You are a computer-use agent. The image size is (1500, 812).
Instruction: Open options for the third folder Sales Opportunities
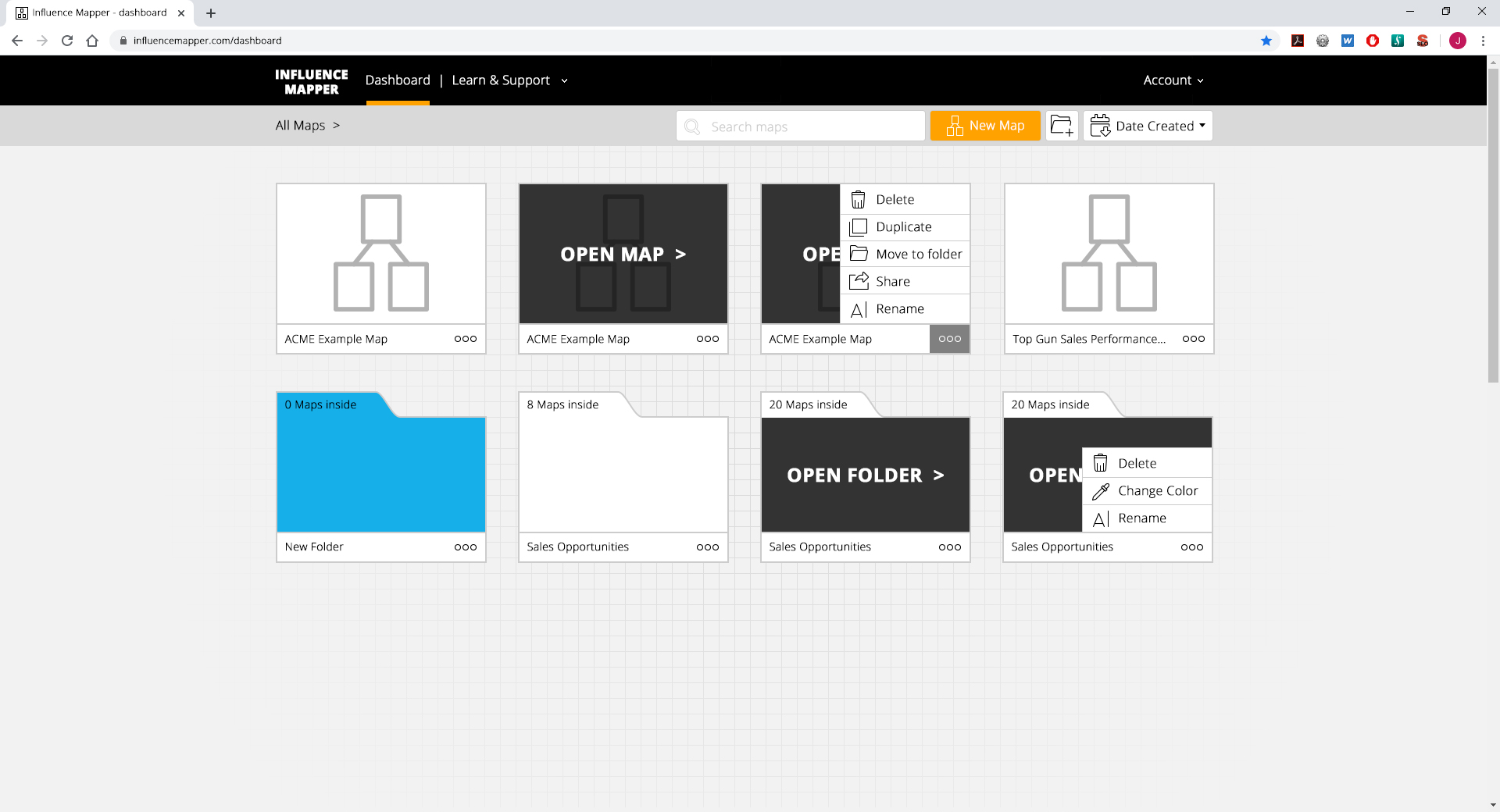point(950,547)
